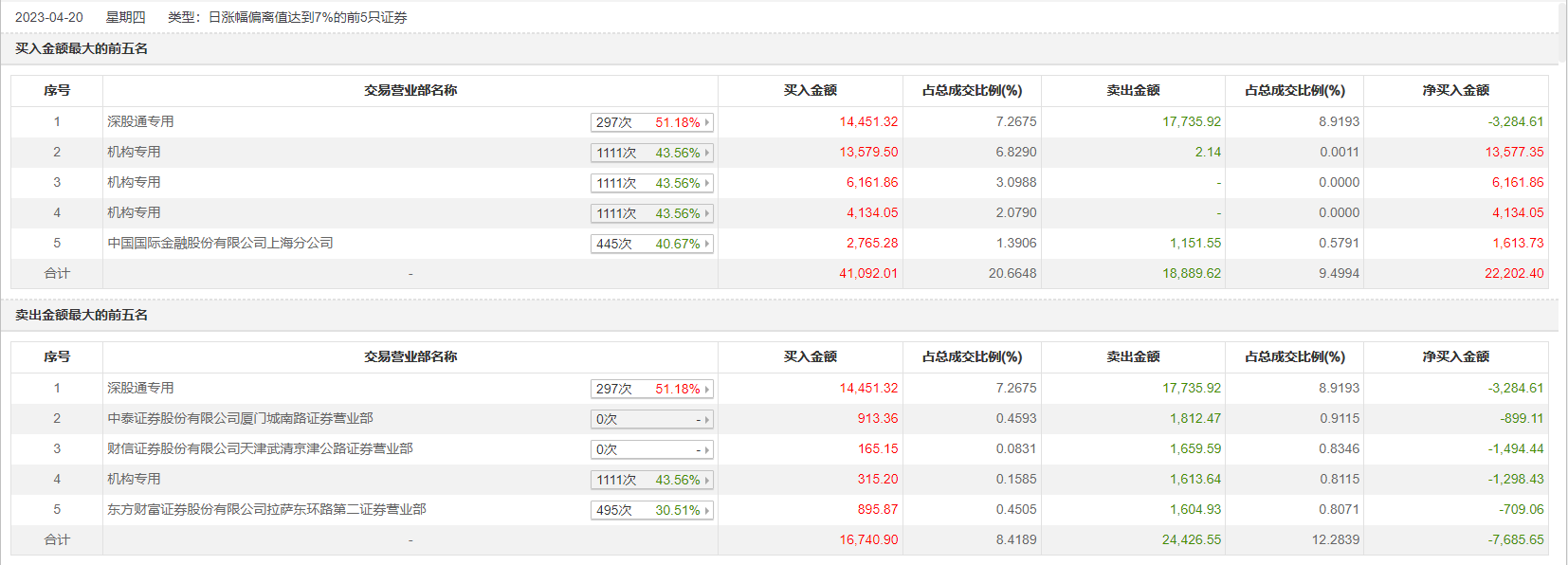Open 东方财富证券拉萨东环路第二证券营业部 link
Image resolution: width=1568 pixels, height=565 pixels.
click(266, 509)
